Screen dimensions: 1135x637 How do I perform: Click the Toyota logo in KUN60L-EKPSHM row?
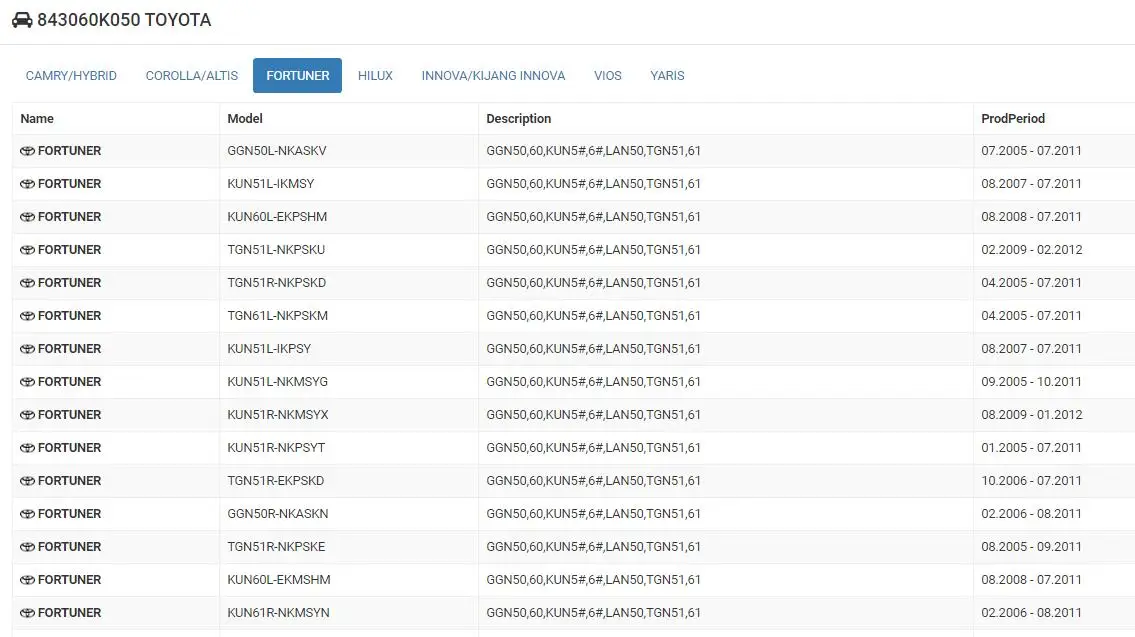[x=28, y=216]
